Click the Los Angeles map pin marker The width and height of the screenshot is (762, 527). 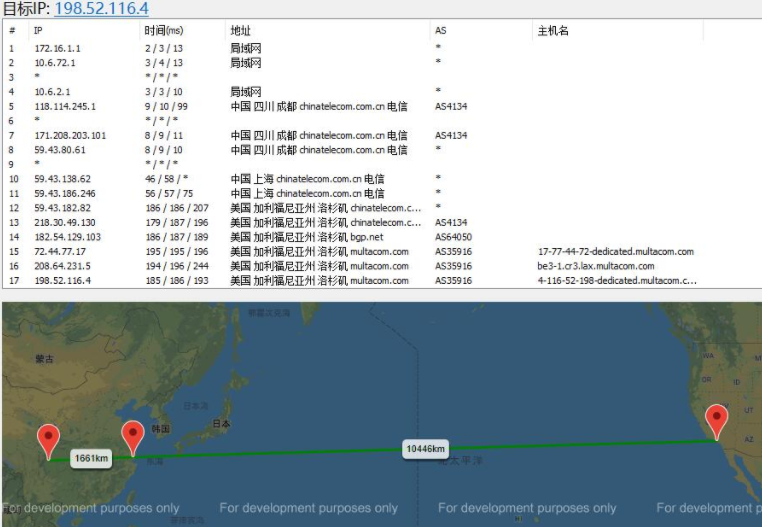tap(716, 422)
